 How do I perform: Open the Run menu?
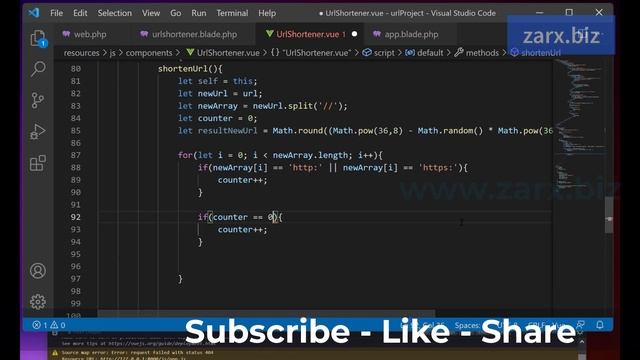(x=199, y=13)
